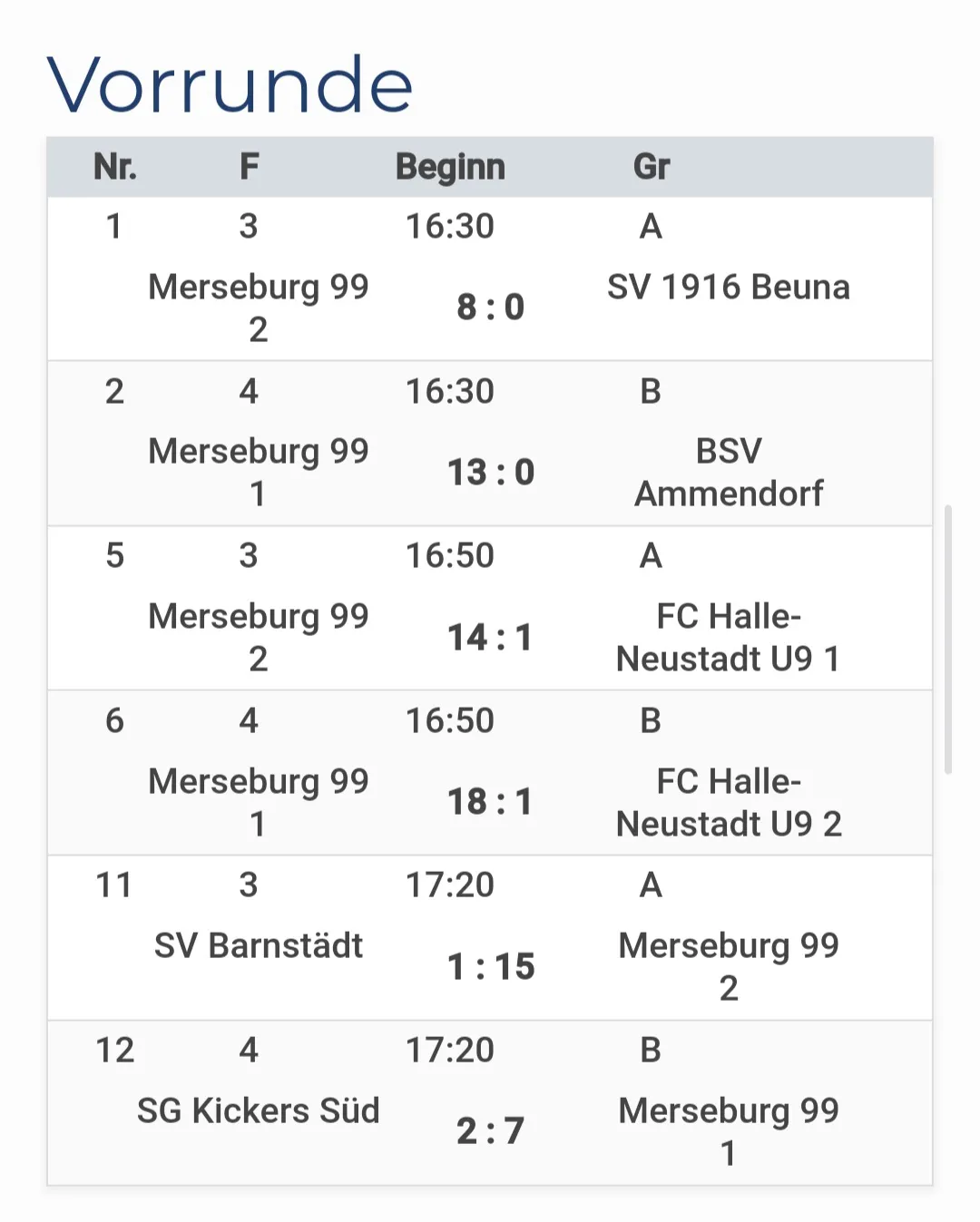Click the F column header
The height and width of the screenshot is (1222, 980).
point(249,167)
